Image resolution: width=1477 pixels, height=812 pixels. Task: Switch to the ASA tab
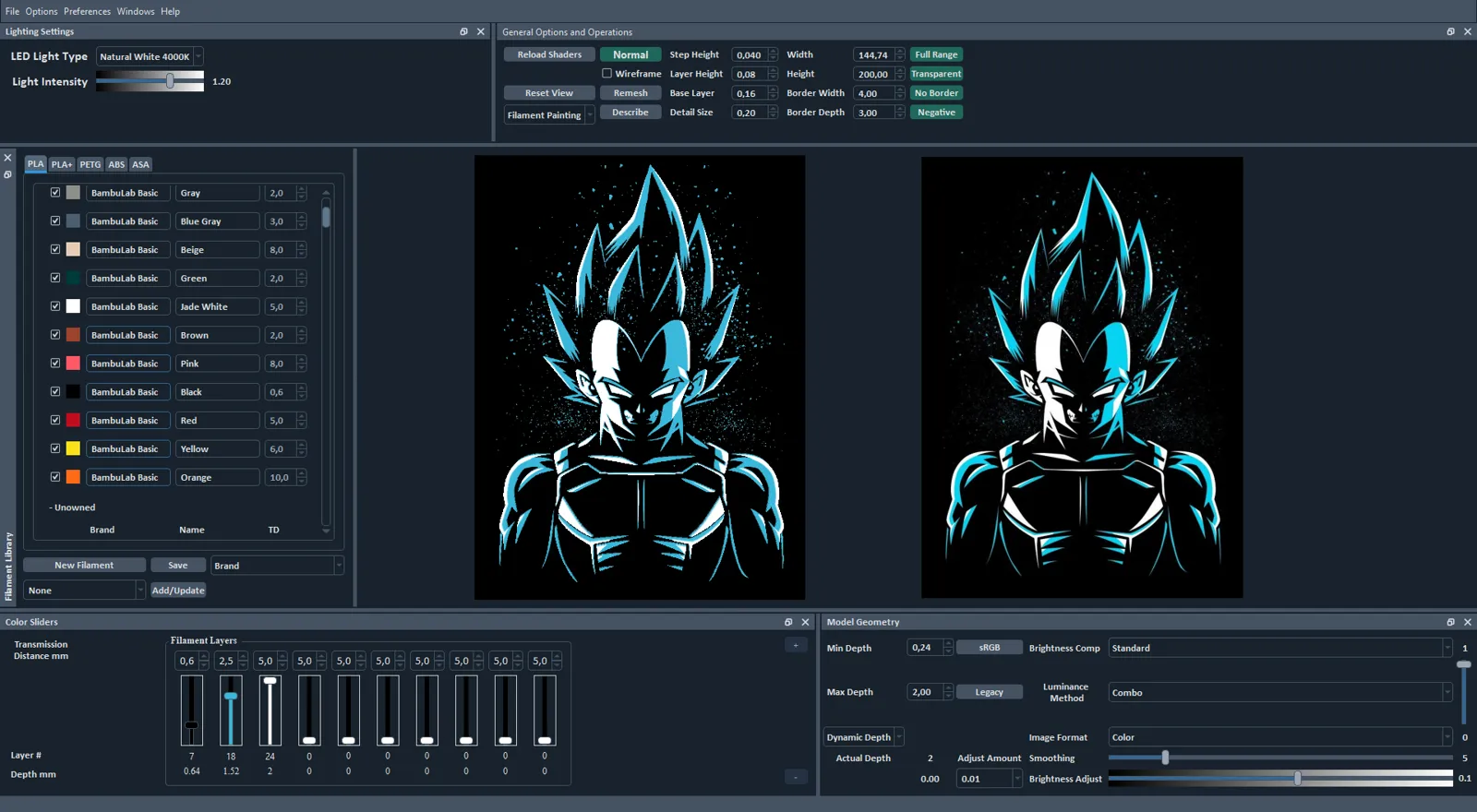coord(140,164)
